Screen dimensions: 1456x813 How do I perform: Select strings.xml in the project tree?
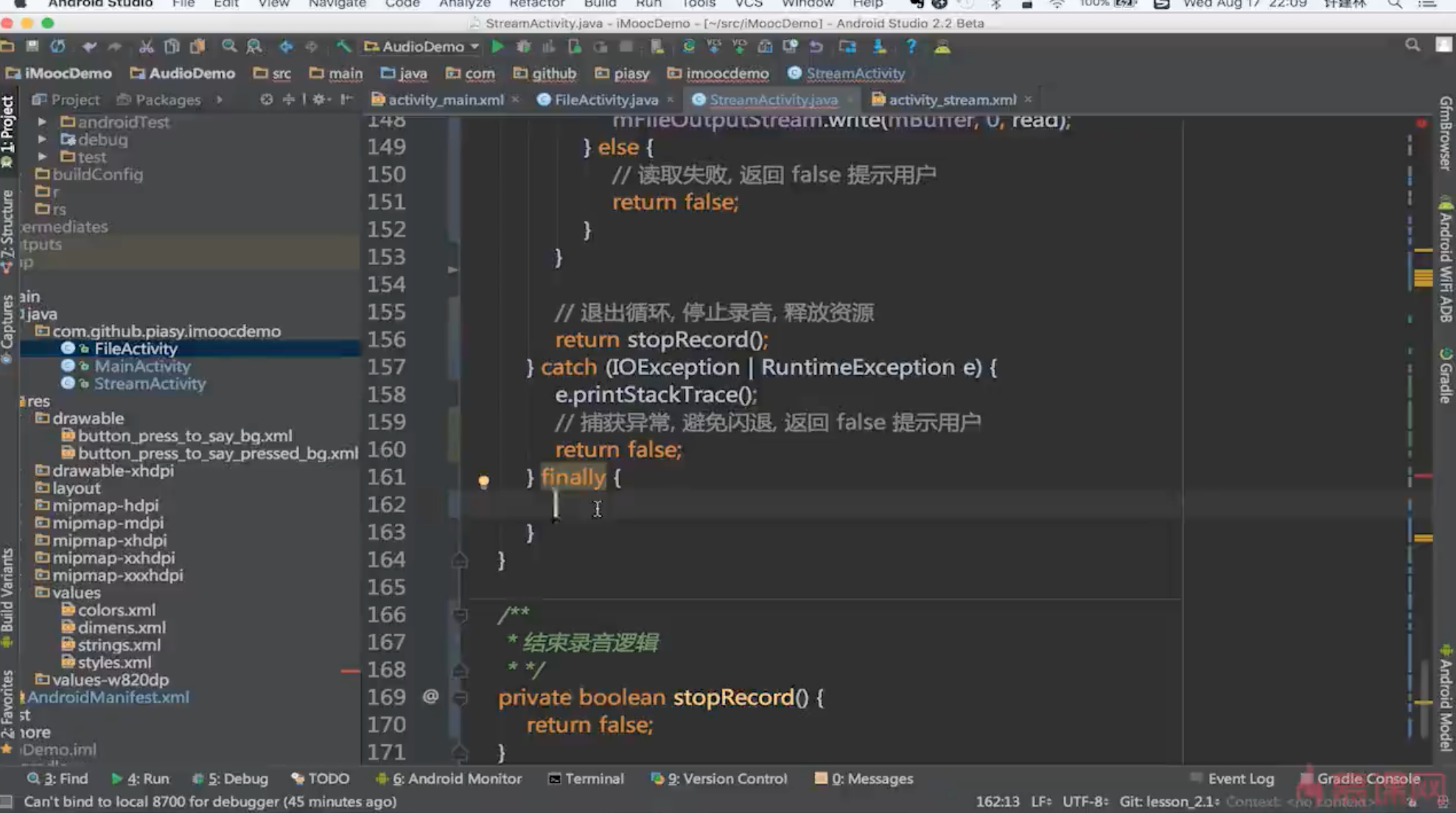[x=119, y=645]
